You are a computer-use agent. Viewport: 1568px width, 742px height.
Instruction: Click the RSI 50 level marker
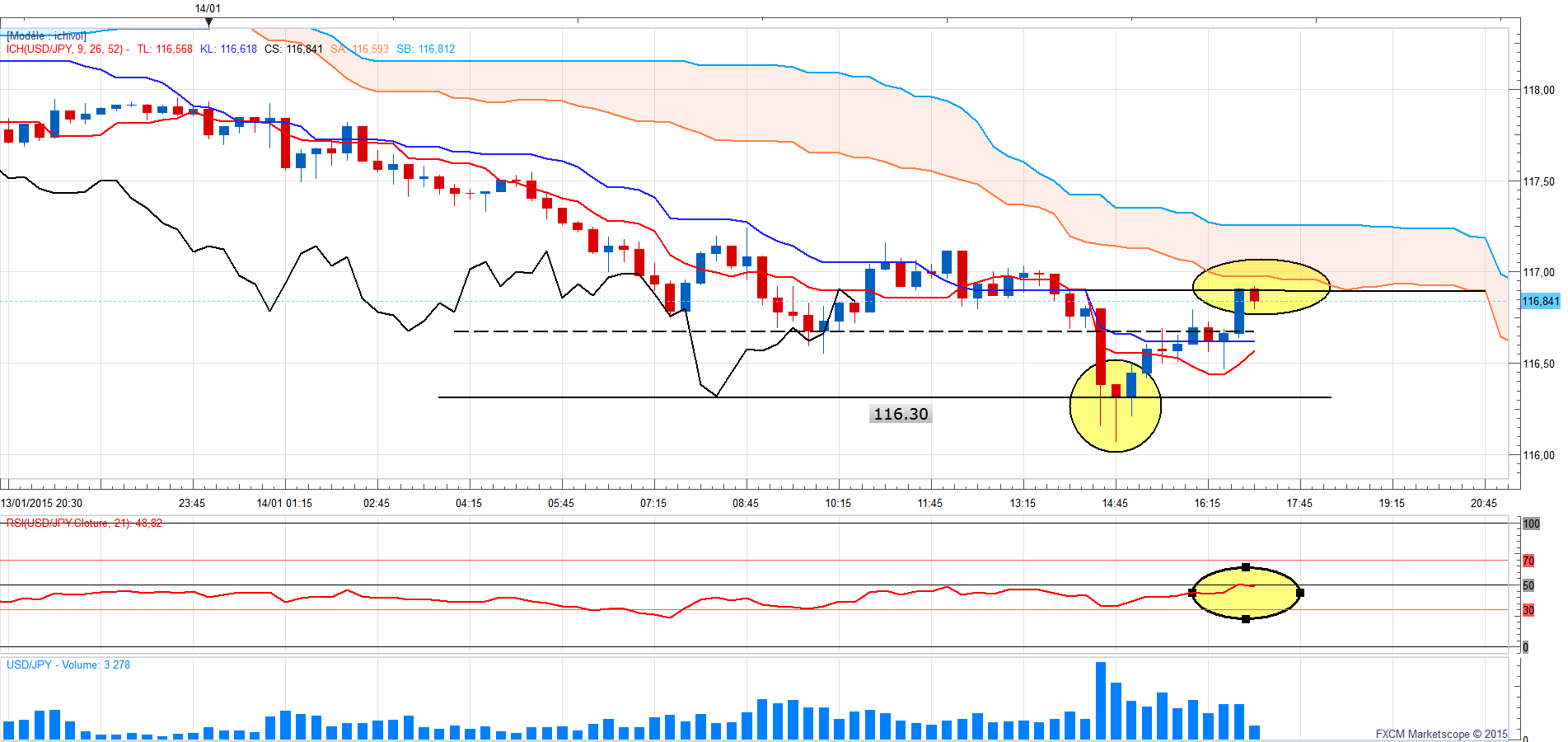pyautogui.click(x=1528, y=585)
